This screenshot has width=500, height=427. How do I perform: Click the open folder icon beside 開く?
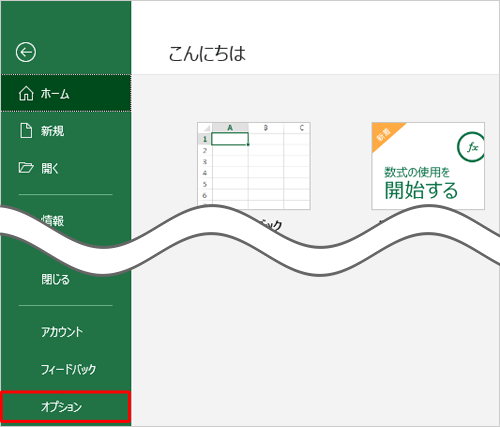(x=26, y=168)
